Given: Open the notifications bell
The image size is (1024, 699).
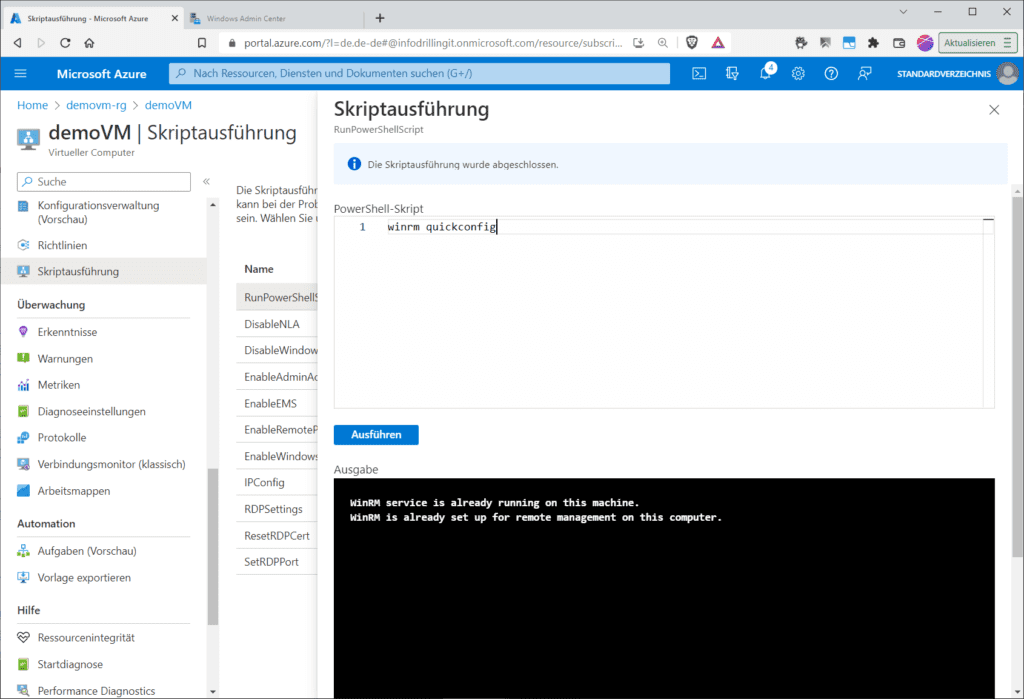Looking at the screenshot, I should pos(765,73).
